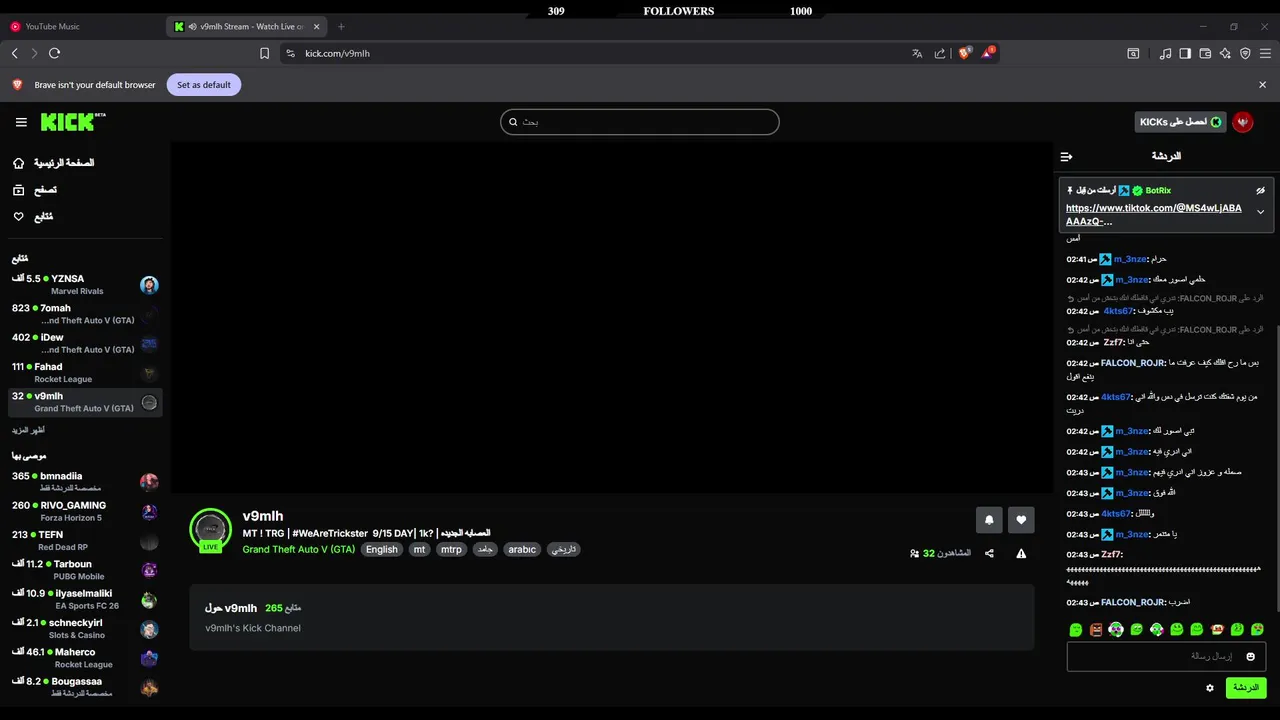Click the English tag
Image resolution: width=1280 pixels, height=720 pixels.
381,549
